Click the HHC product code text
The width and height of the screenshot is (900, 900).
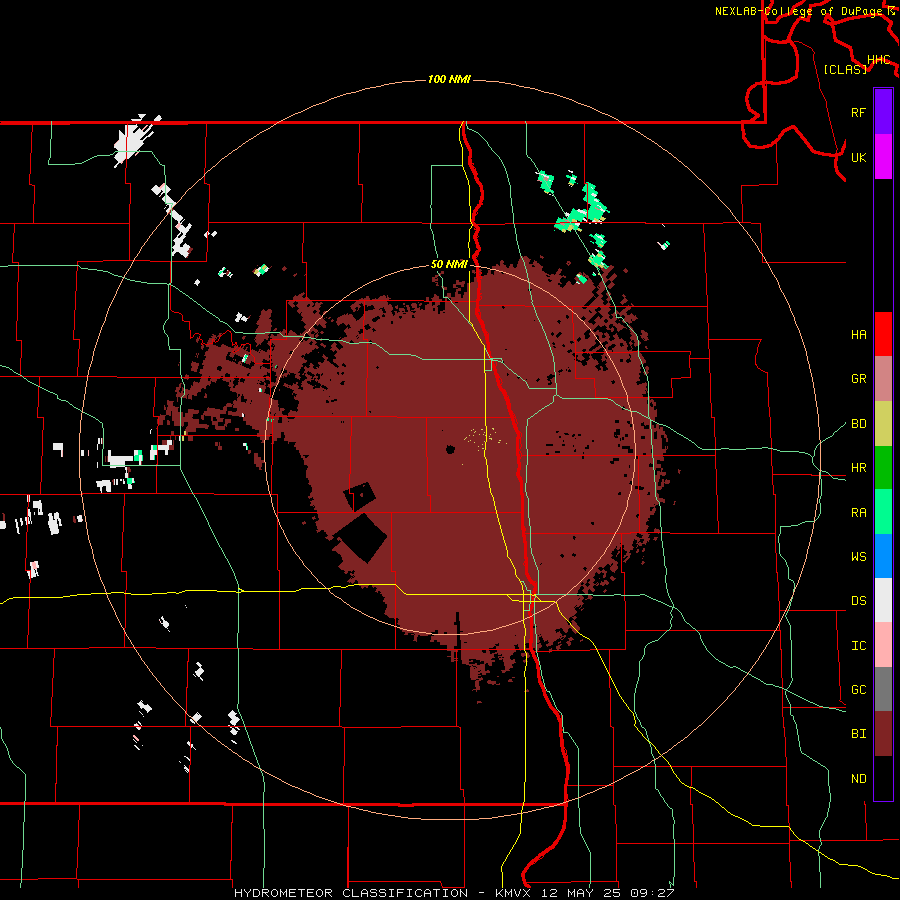pos(878,60)
